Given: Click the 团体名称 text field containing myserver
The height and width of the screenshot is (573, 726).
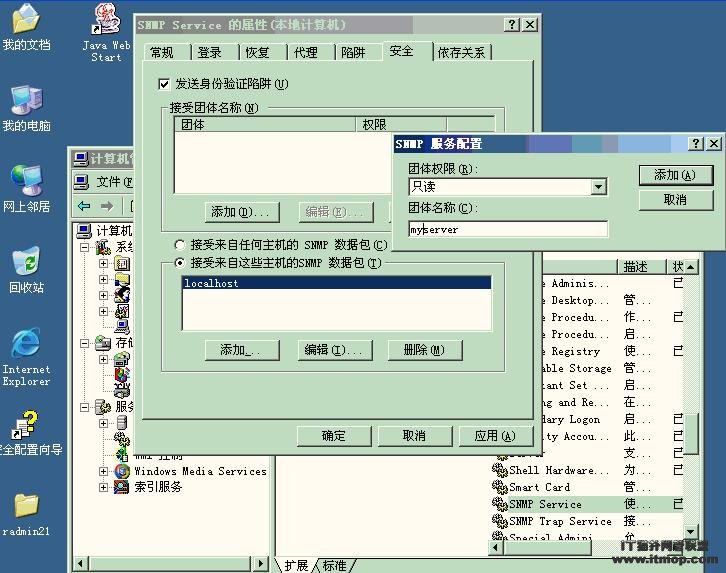Looking at the screenshot, I should coord(508,229).
